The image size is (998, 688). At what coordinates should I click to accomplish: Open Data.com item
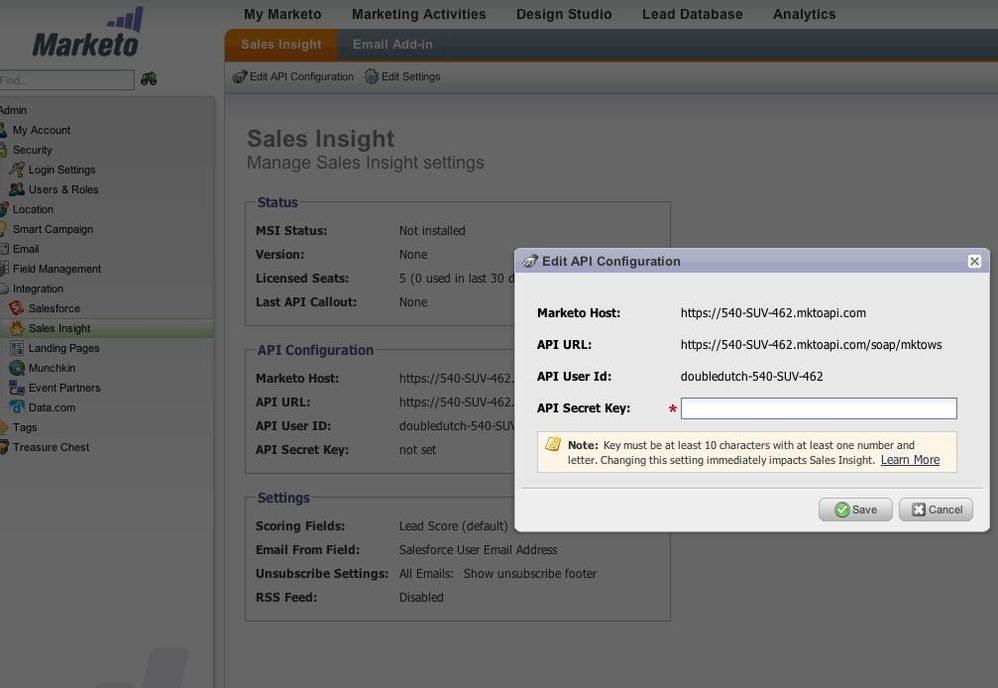pyautogui.click(x=52, y=407)
